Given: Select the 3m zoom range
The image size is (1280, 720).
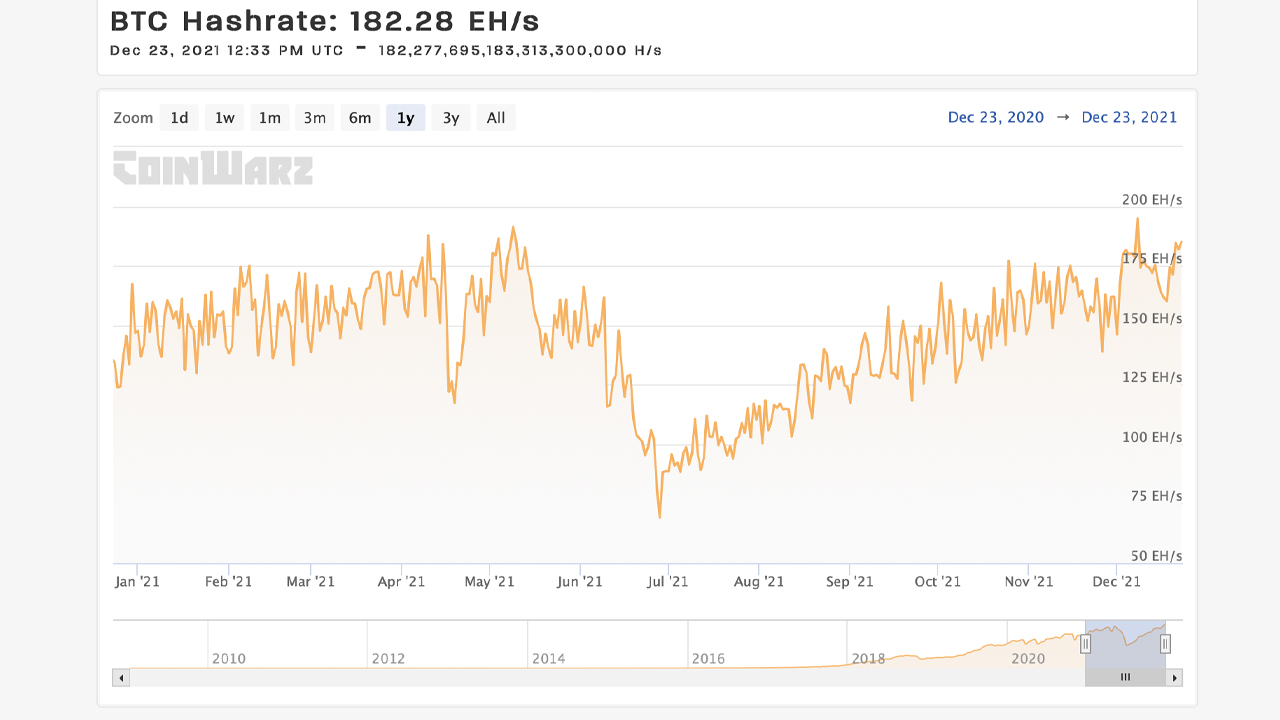Looking at the screenshot, I should pyautogui.click(x=315, y=118).
